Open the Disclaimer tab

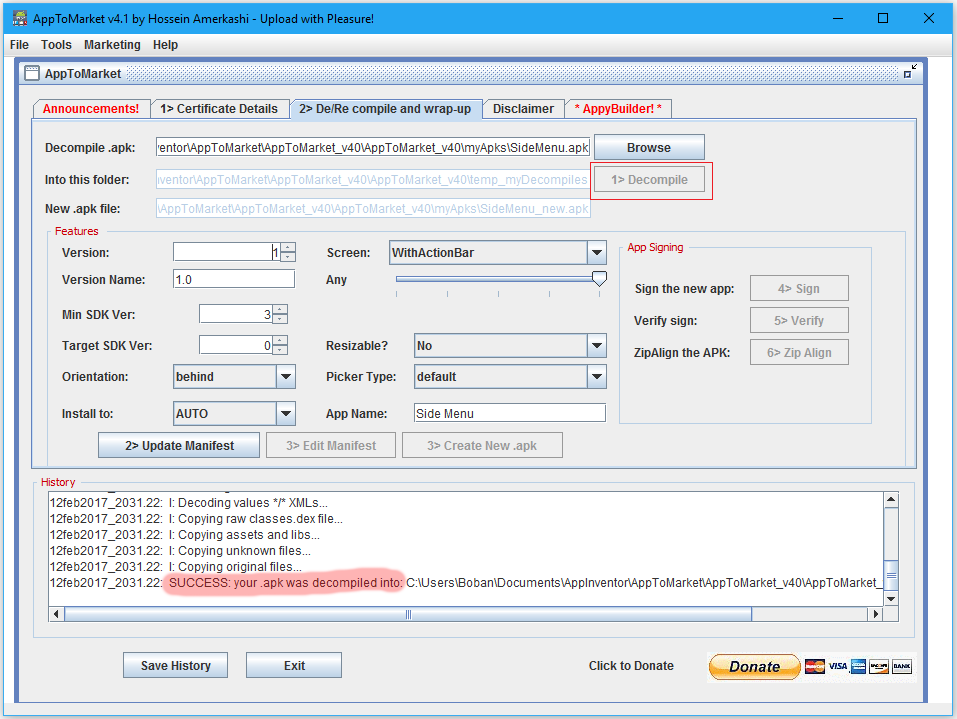pos(523,109)
